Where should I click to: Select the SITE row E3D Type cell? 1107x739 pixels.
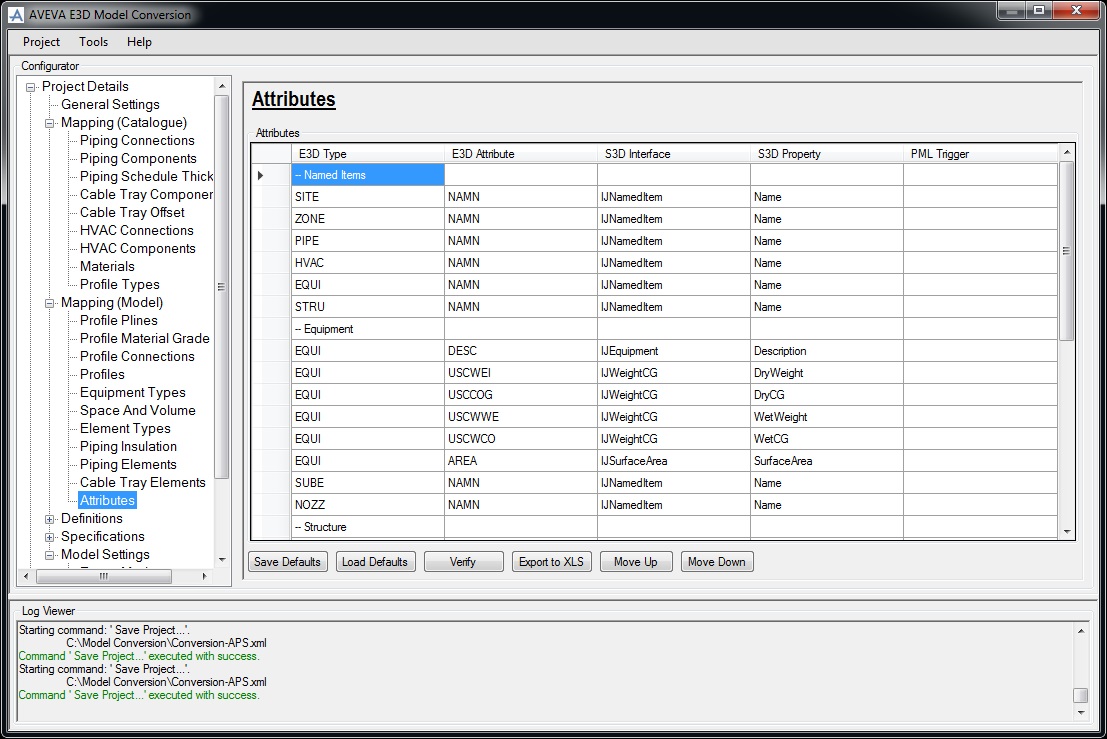[x=368, y=197]
